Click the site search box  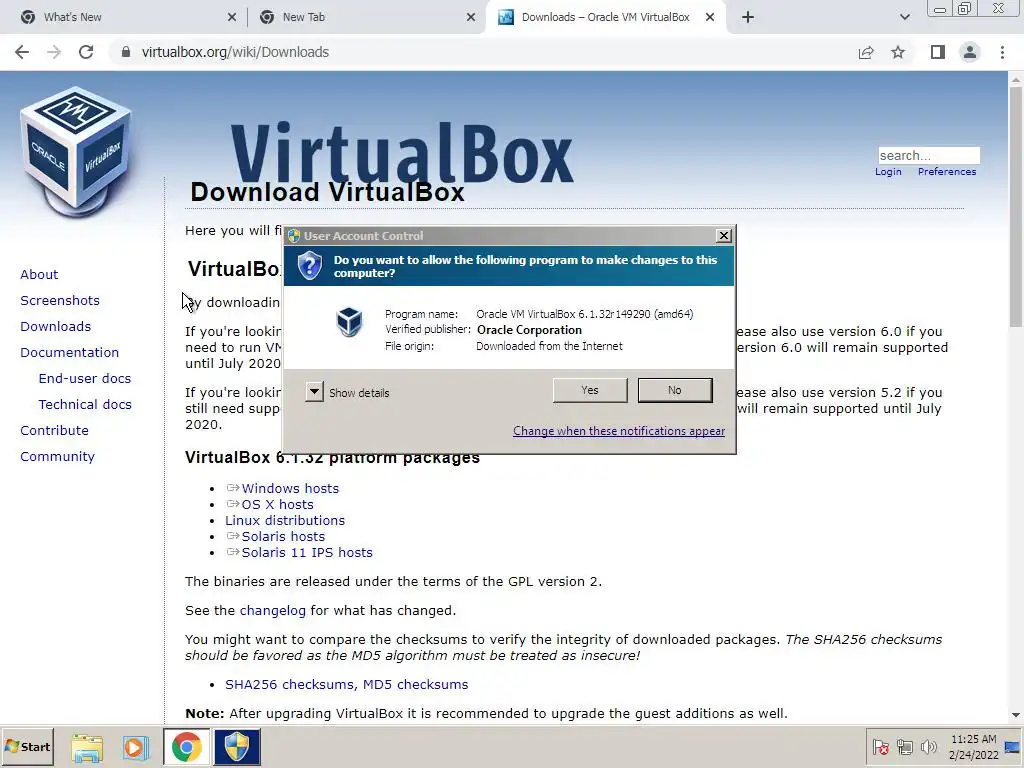click(x=929, y=155)
